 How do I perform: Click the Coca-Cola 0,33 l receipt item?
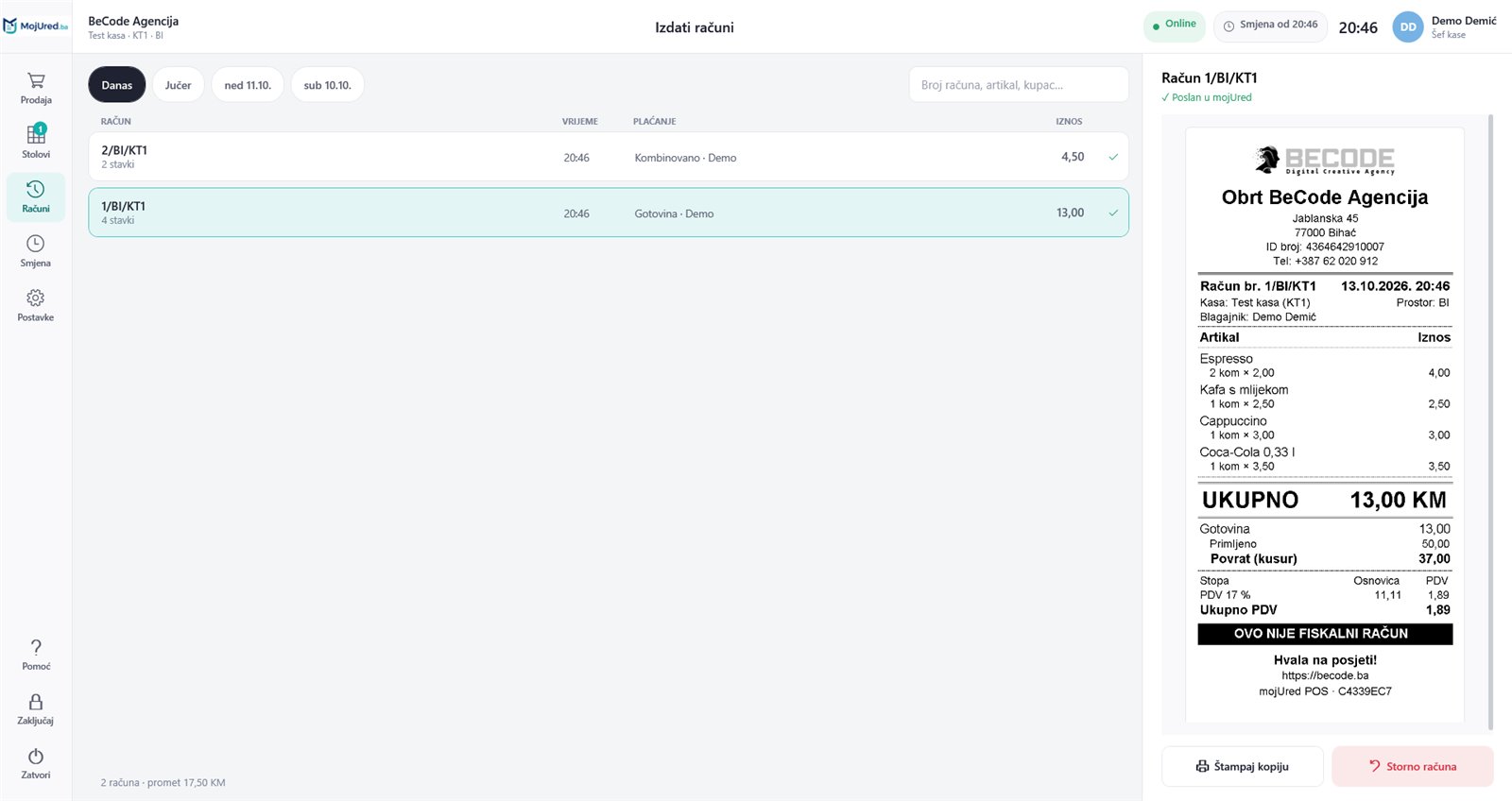point(1247,452)
